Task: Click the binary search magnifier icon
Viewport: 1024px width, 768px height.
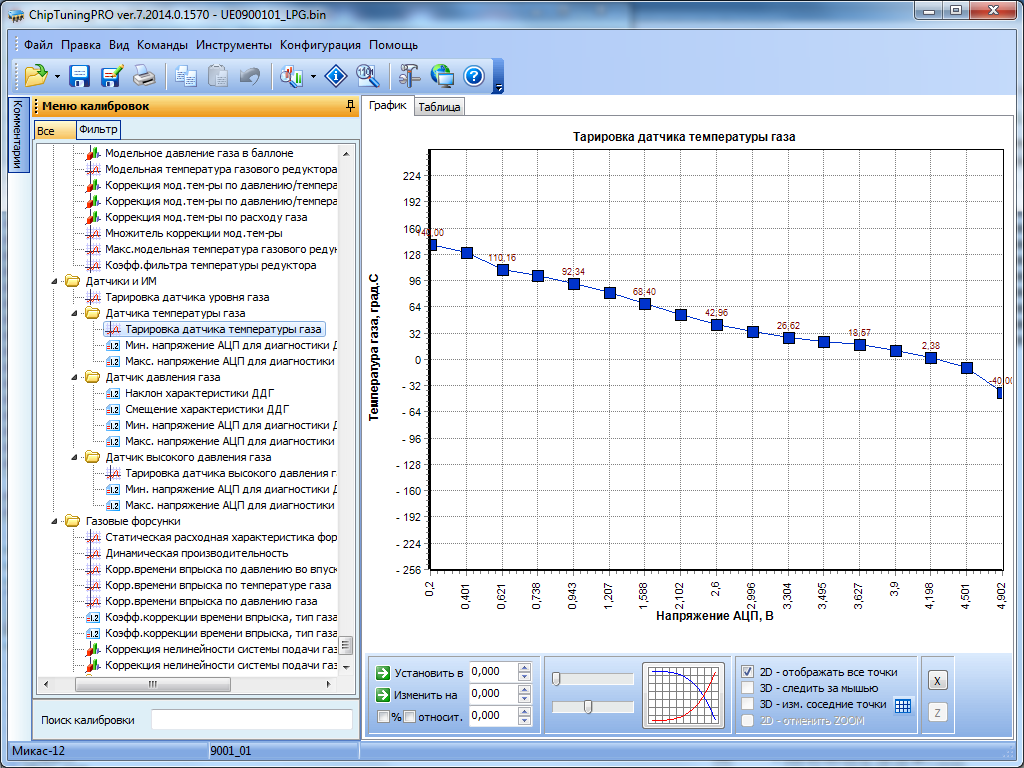Action: pos(367,75)
